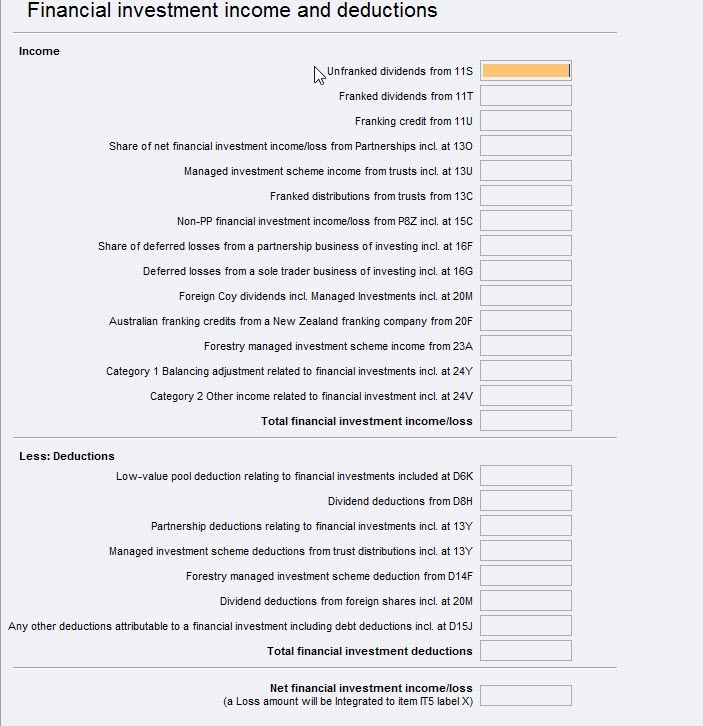Click the Non-PP financial investment 15C field
The height and width of the screenshot is (726, 703).
tap(525, 221)
